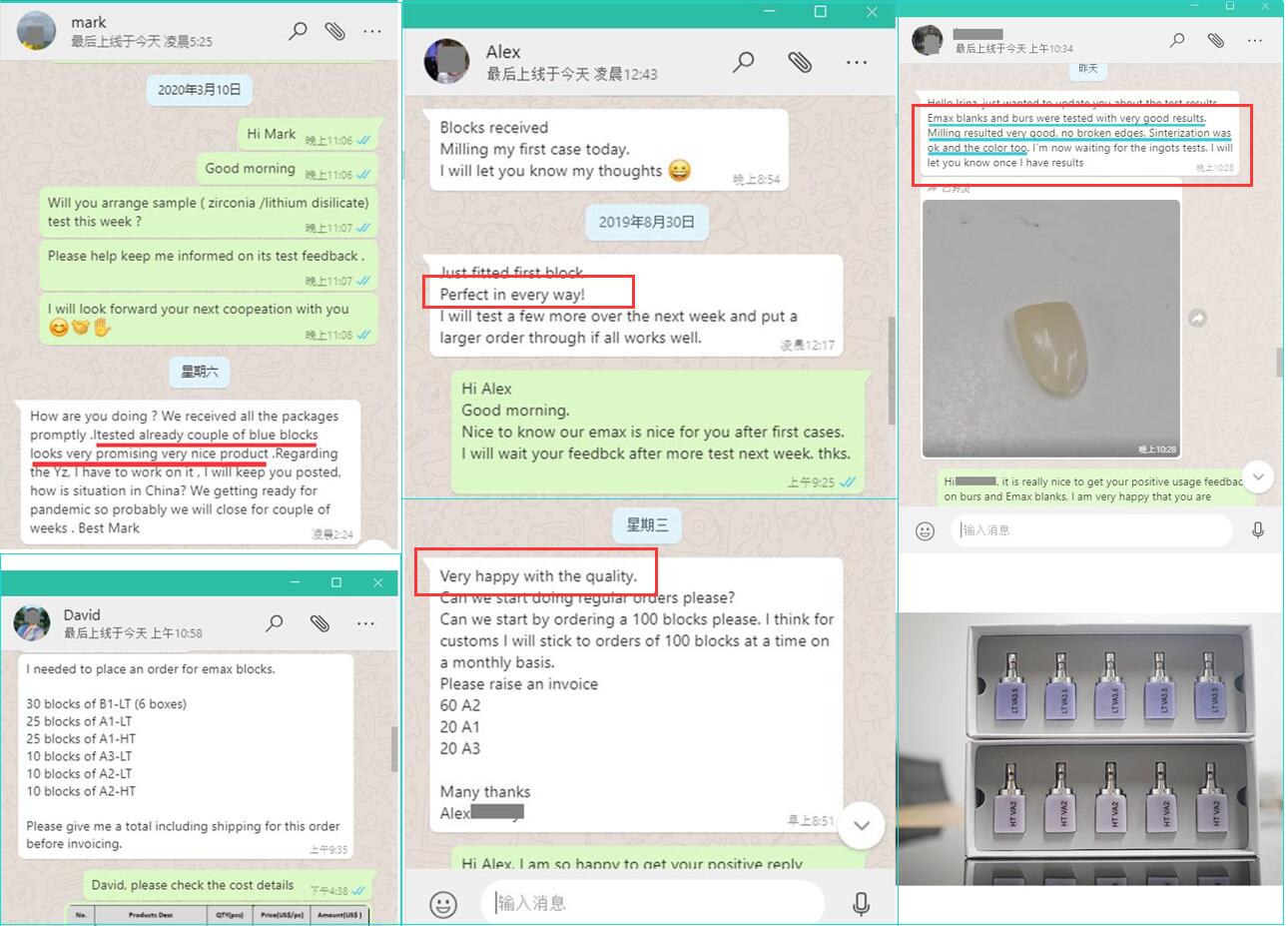The width and height of the screenshot is (1288, 926).
Task: Search in David's chat window
Action: pyautogui.click(x=275, y=623)
